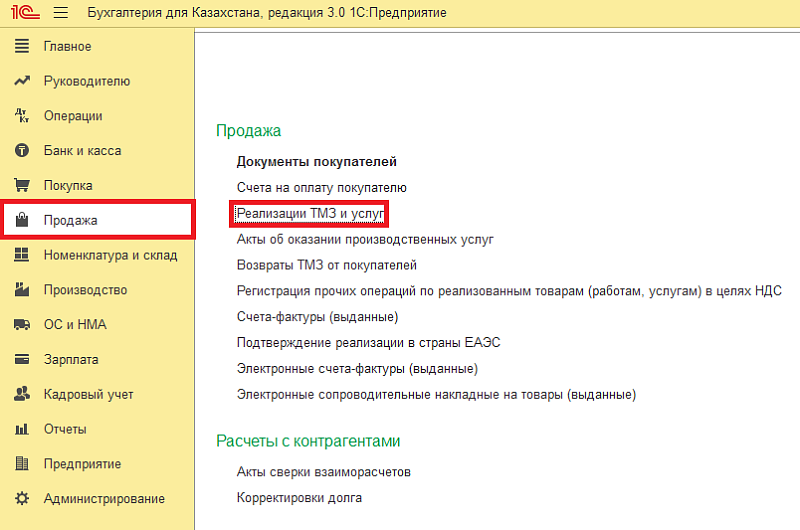Click the Администрирование gear icon
The height and width of the screenshot is (530, 800).
click(22, 498)
